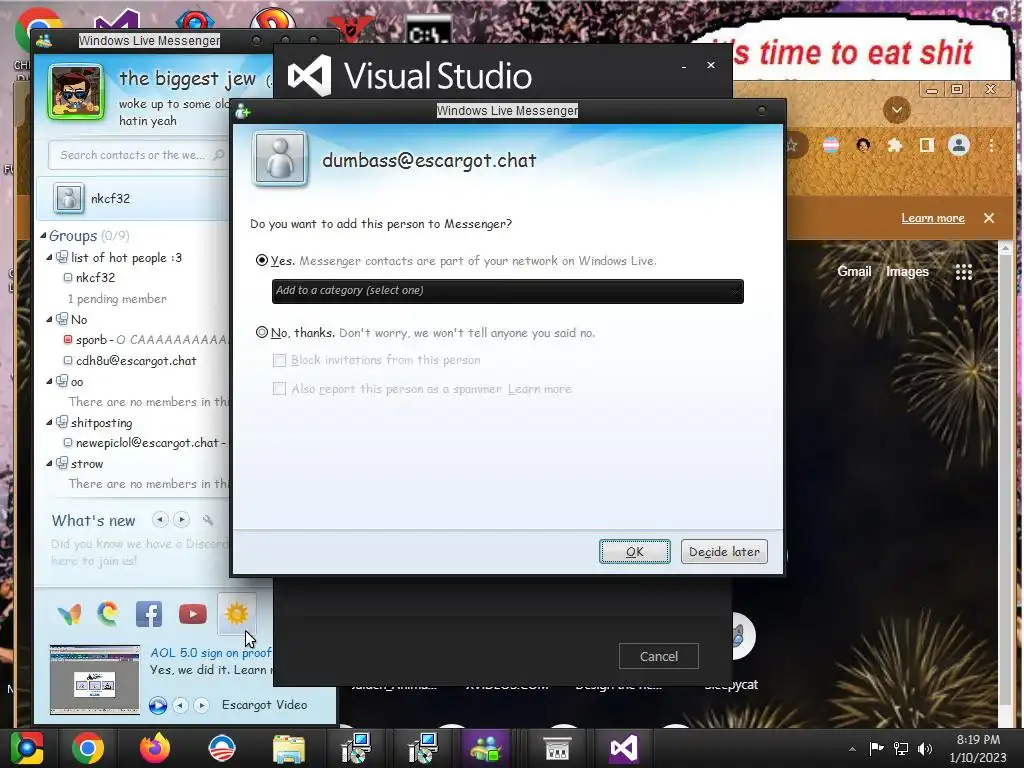Click the Facebook icon in Messenger
1024x768 pixels.
click(x=149, y=614)
